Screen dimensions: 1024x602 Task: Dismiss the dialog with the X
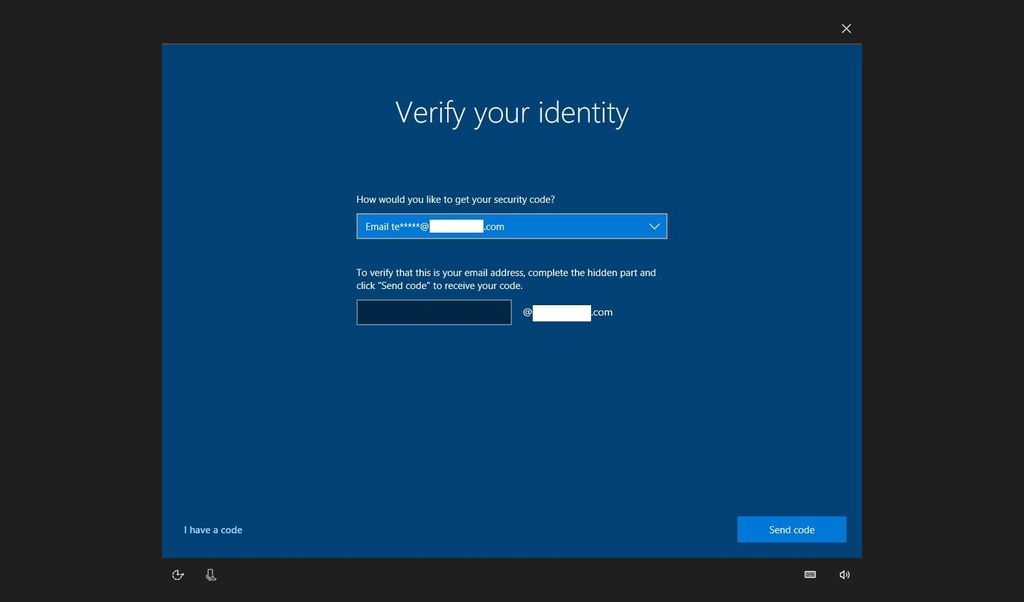845,28
